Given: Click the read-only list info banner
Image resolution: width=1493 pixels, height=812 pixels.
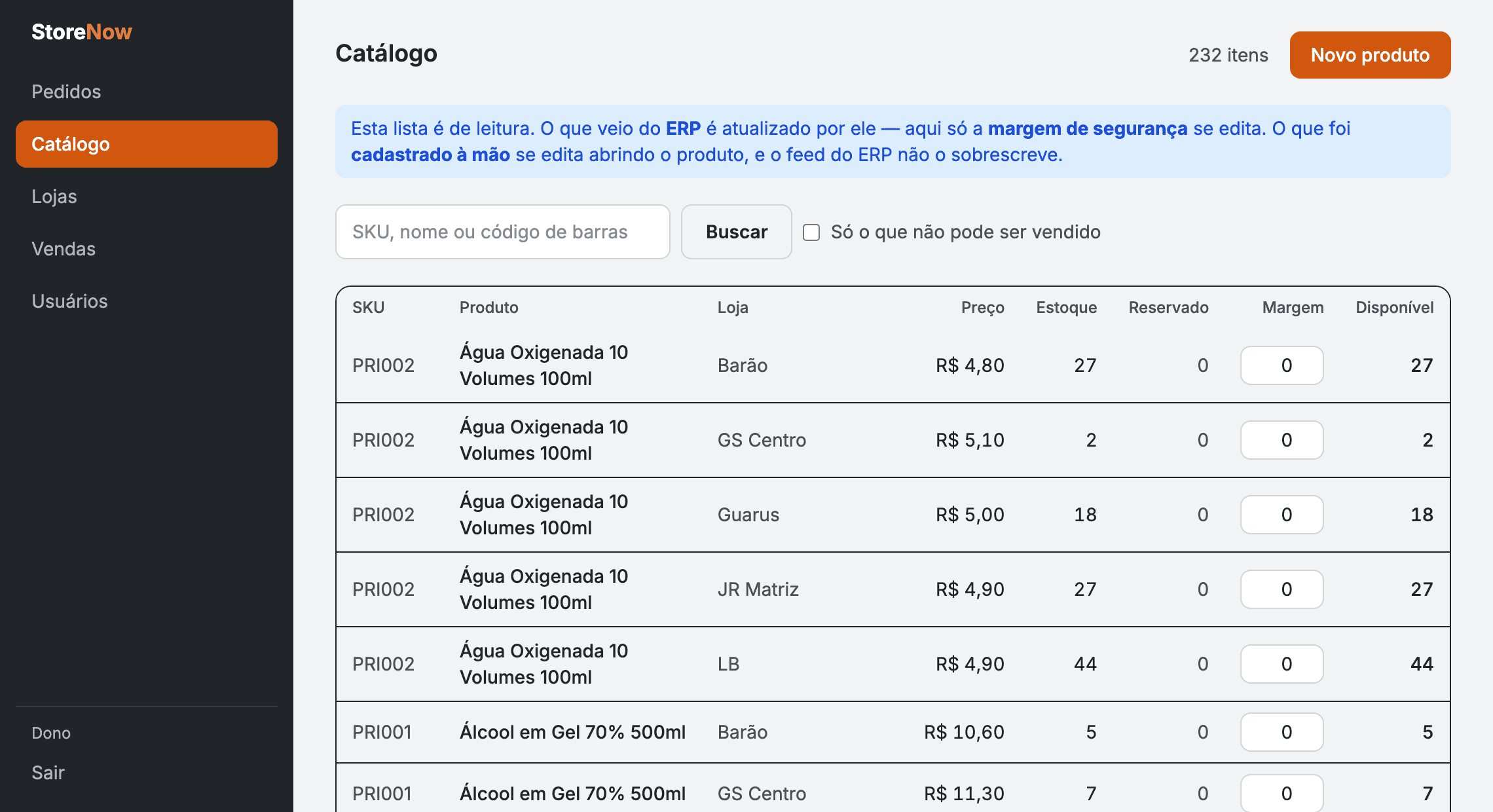Looking at the screenshot, I should point(893,141).
